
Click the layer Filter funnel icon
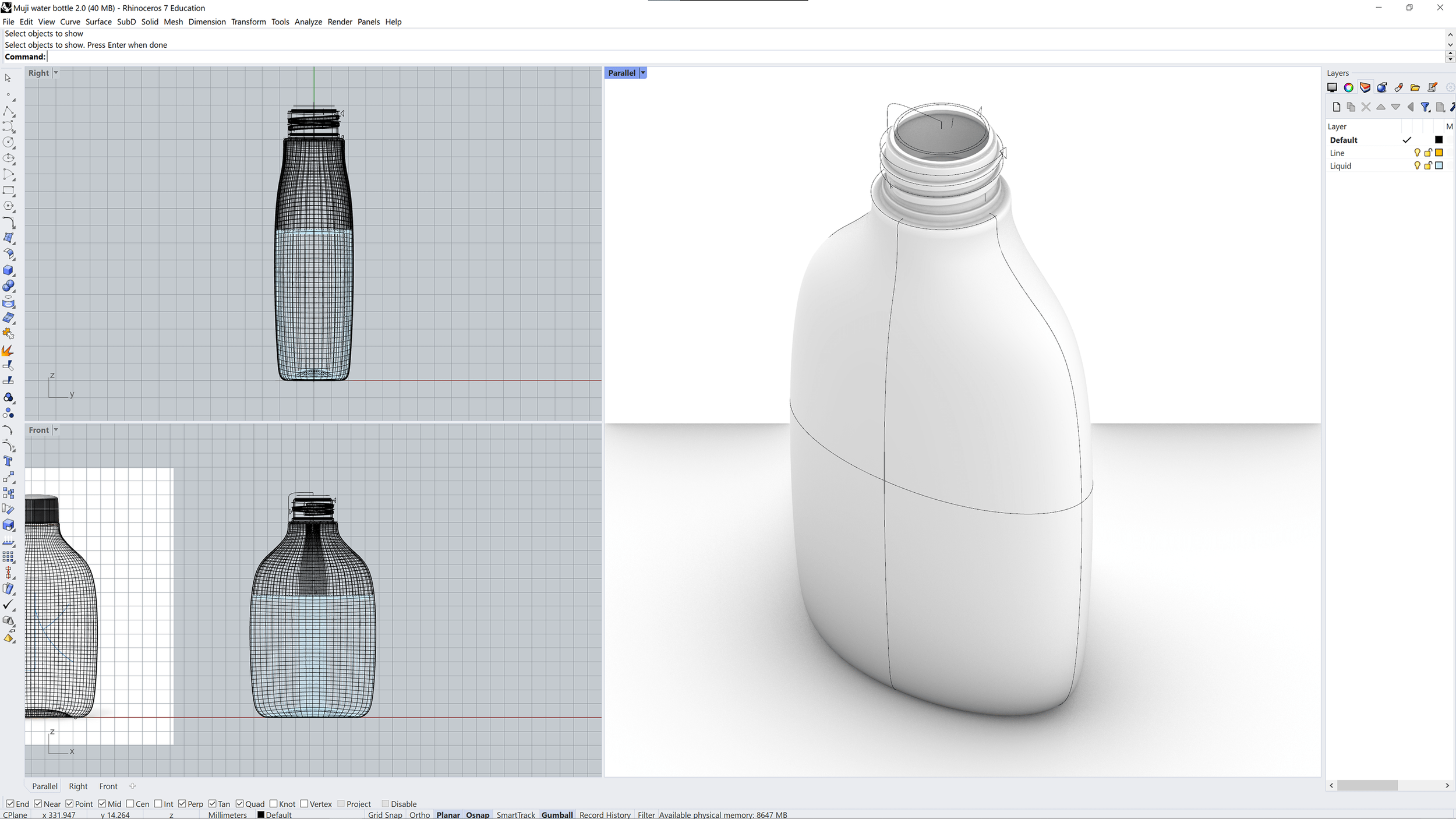click(1425, 107)
